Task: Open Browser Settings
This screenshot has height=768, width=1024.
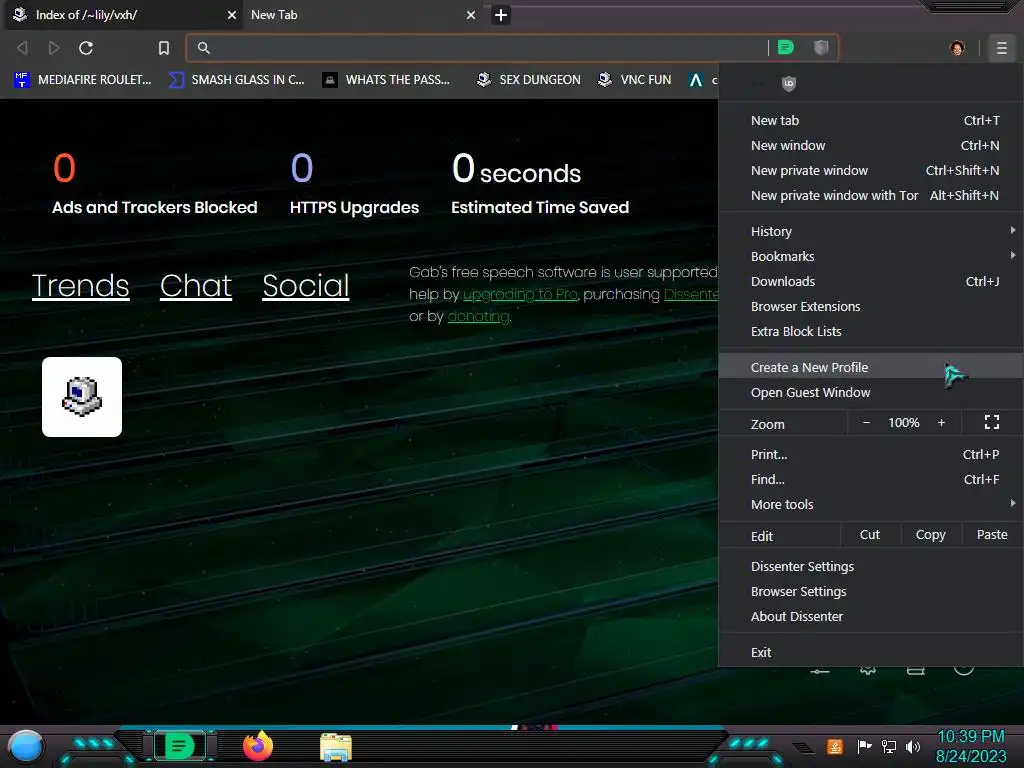Action: [x=871, y=591]
